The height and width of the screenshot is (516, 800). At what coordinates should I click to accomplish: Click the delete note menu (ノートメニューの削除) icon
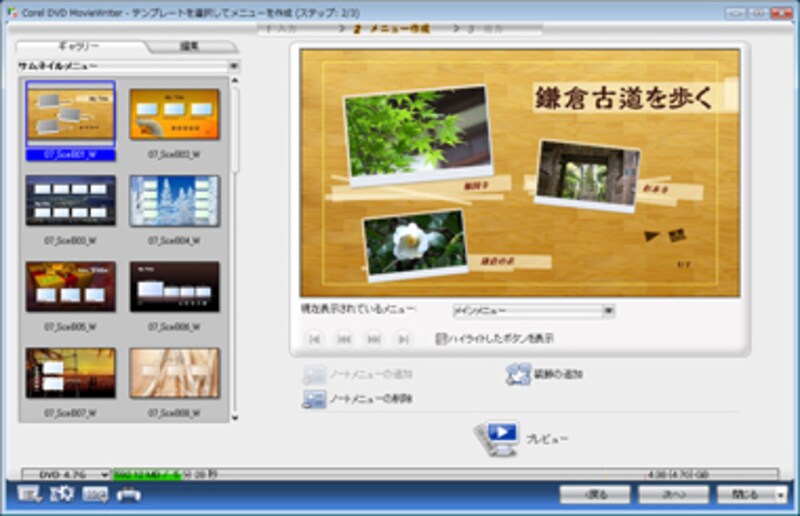[x=314, y=399]
